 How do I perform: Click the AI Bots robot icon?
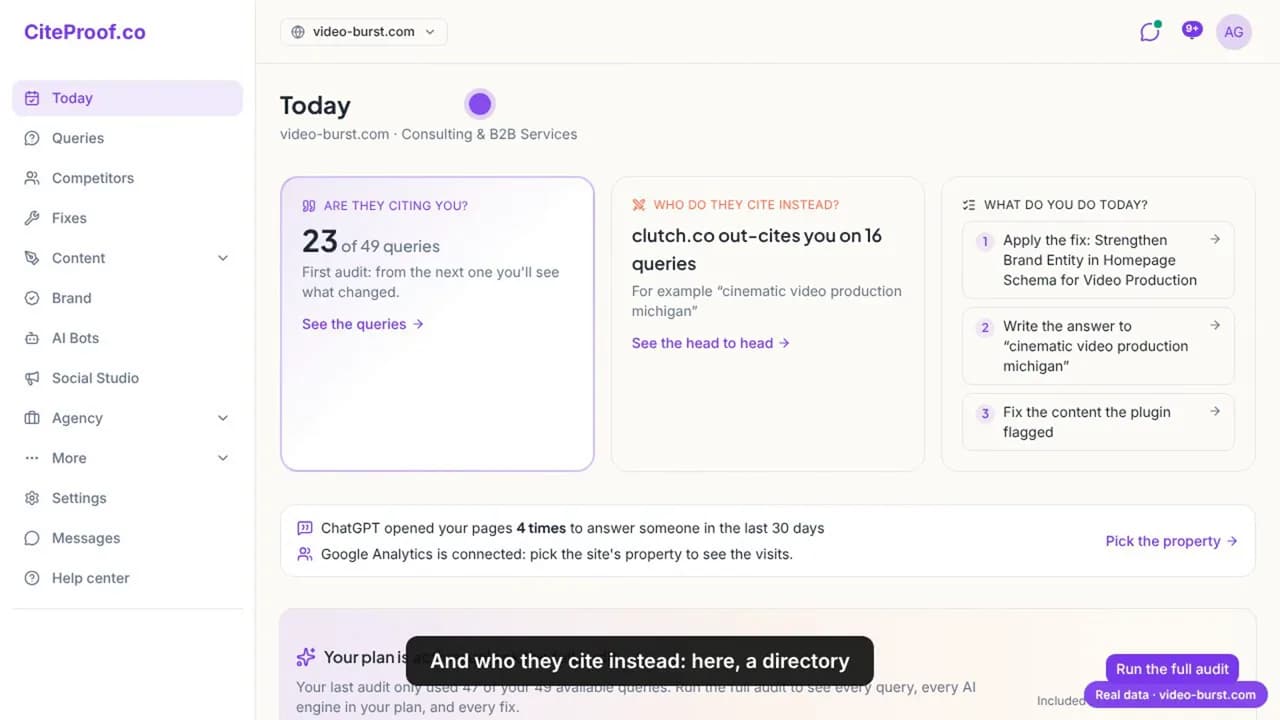pos(32,338)
